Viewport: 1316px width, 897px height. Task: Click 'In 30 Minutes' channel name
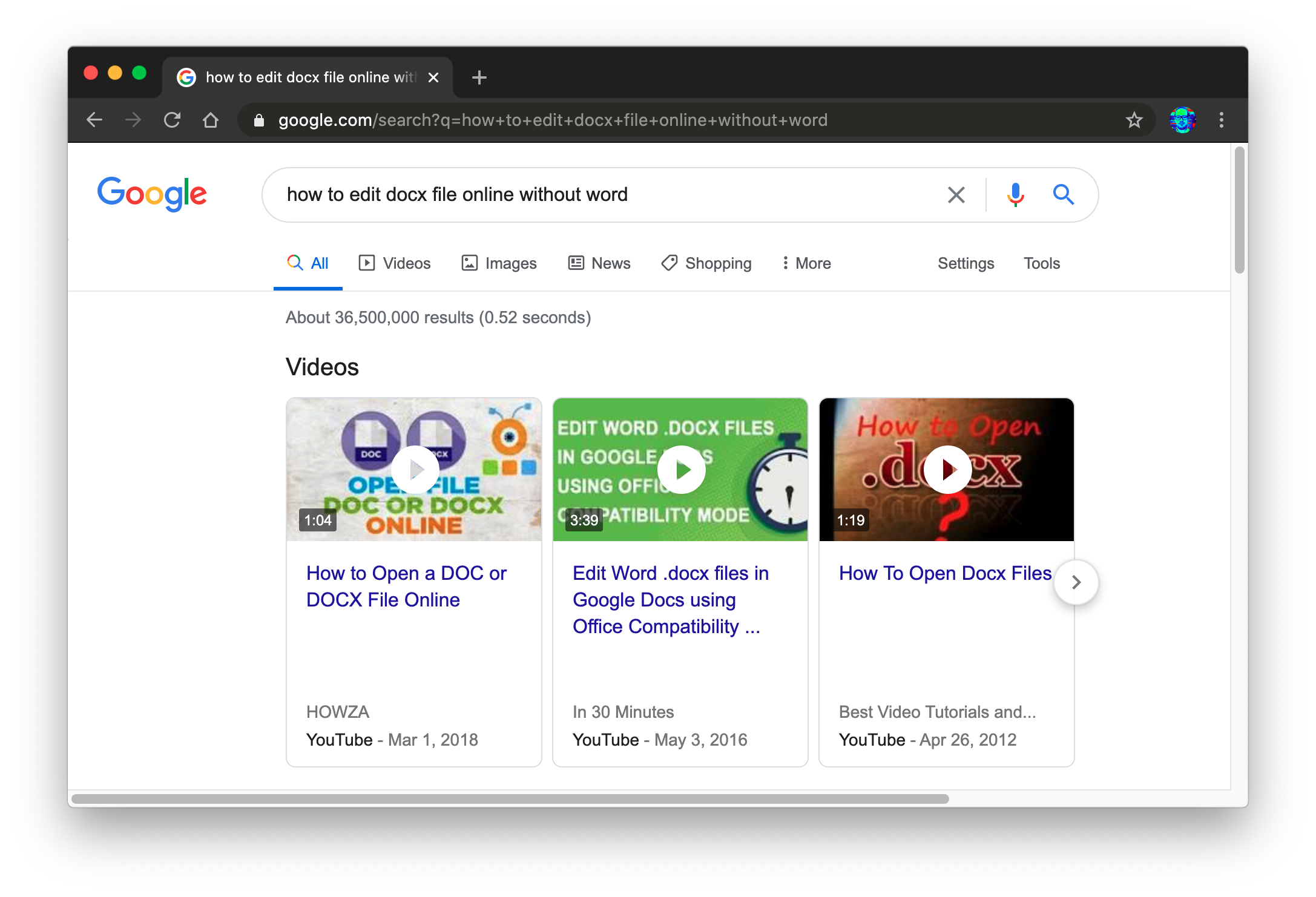[x=623, y=712]
